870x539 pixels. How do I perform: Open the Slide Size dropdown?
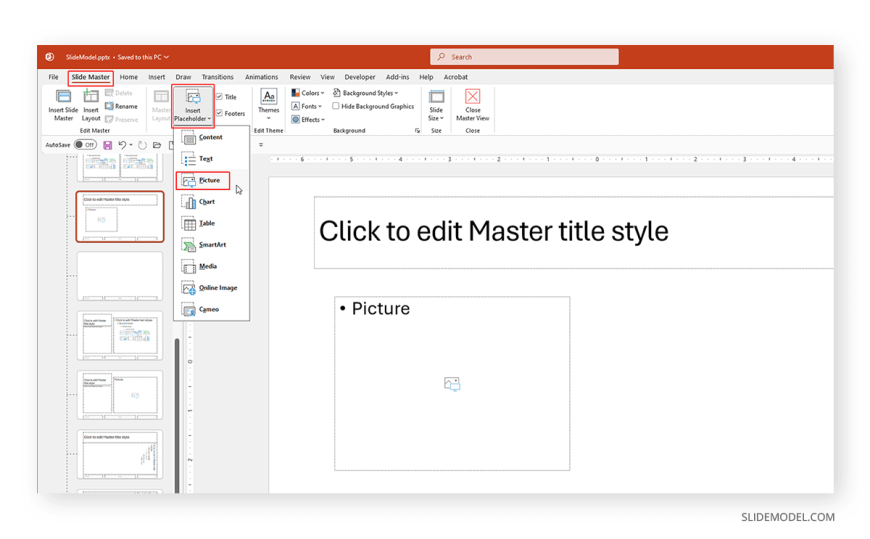point(436,105)
